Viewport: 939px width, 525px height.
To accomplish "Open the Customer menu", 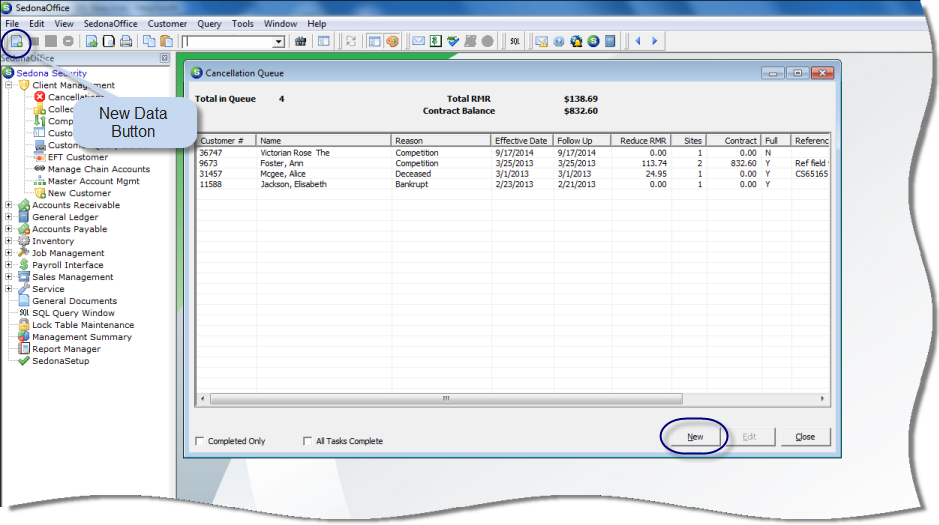I will point(167,24).
